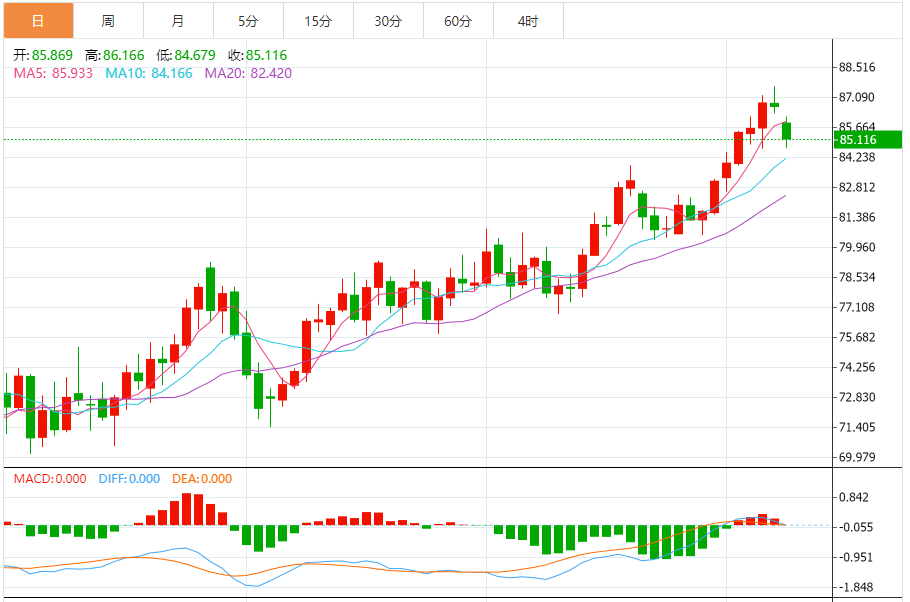Click the 84.238 price axis label
The width and height of the screenshot is (910, 602).
(857, 157)
